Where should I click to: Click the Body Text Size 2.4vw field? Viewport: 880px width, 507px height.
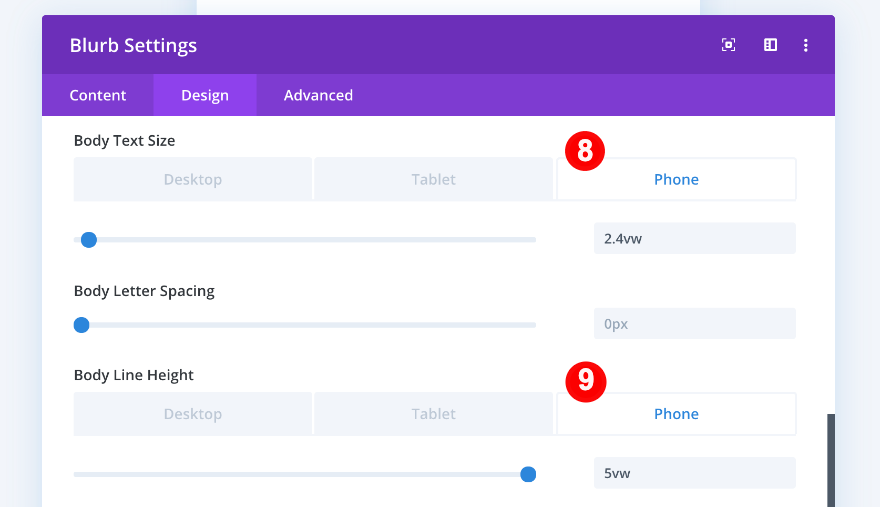point(694,239)
